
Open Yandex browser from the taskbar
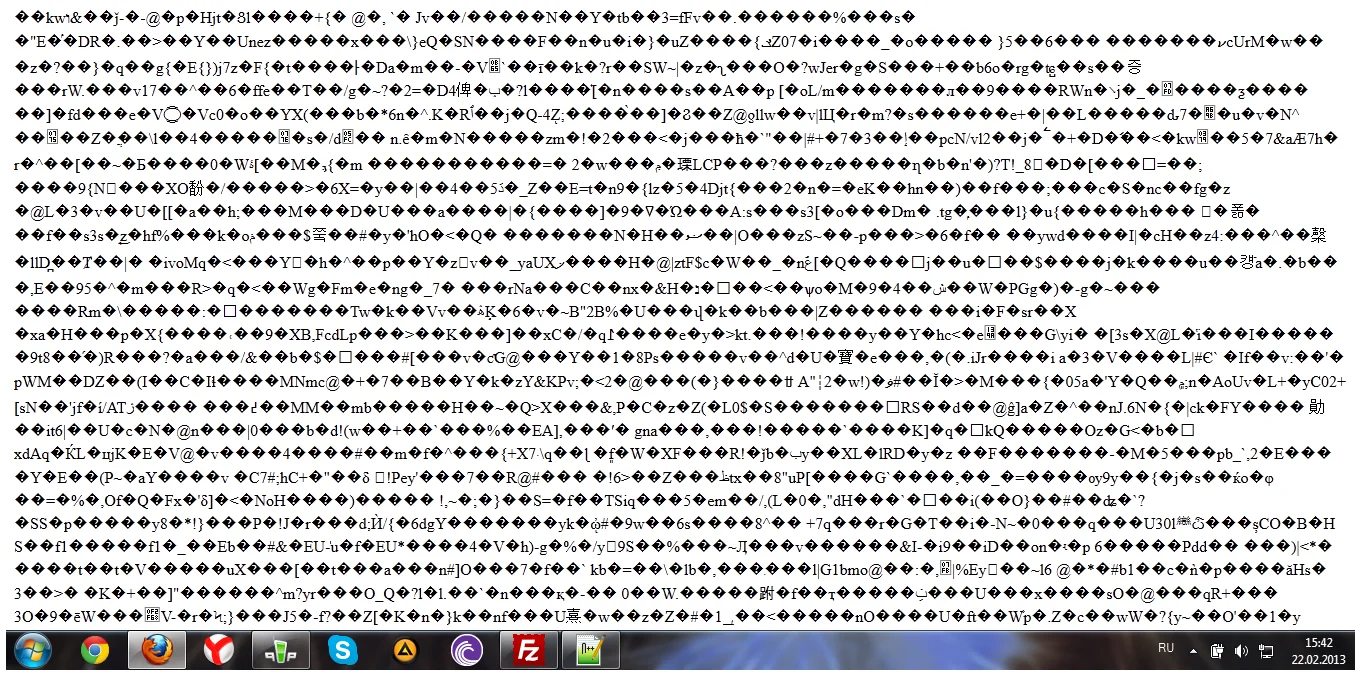(218, 652)
